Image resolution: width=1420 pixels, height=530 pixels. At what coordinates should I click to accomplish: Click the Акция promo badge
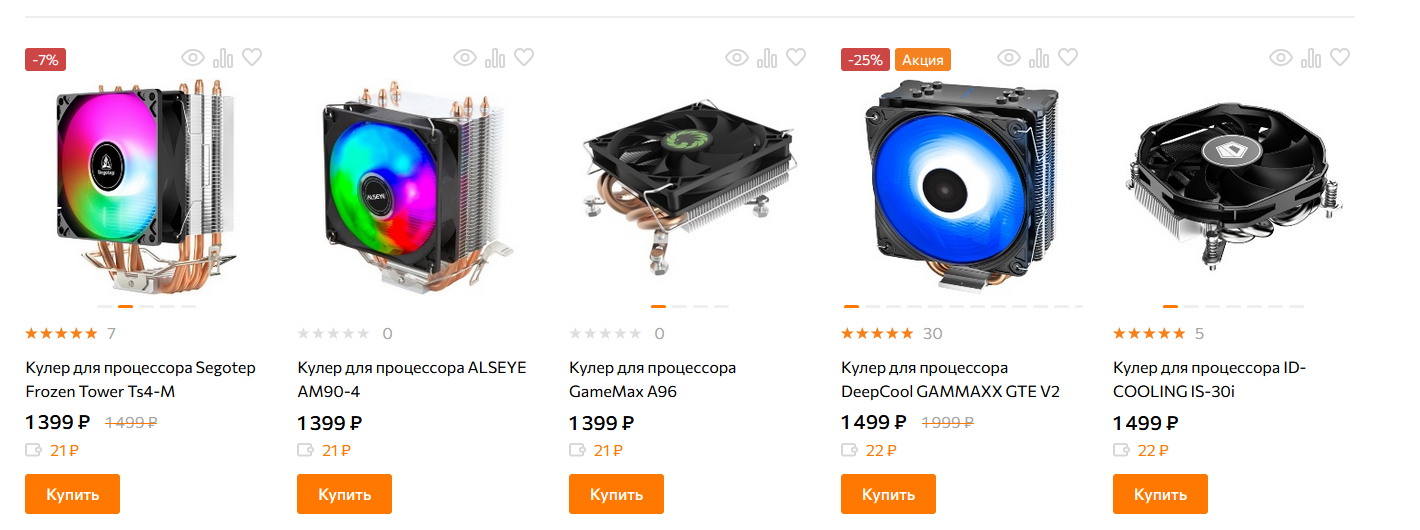pos(923,60)
